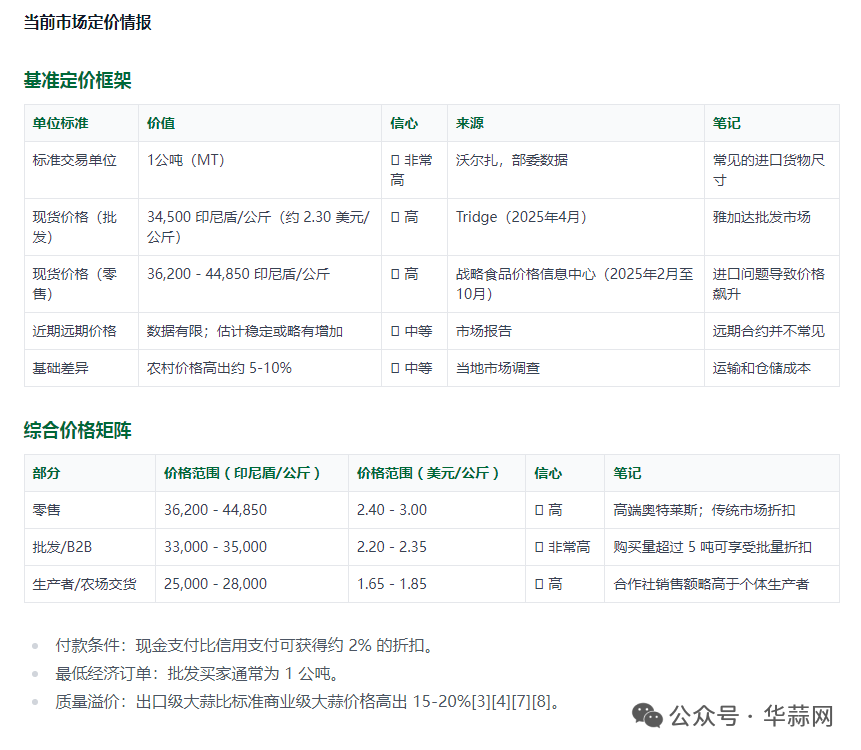Click the confidence icon in the 现货价格（批发）row
Screen dimensions: 861x750
pos(395,217)
